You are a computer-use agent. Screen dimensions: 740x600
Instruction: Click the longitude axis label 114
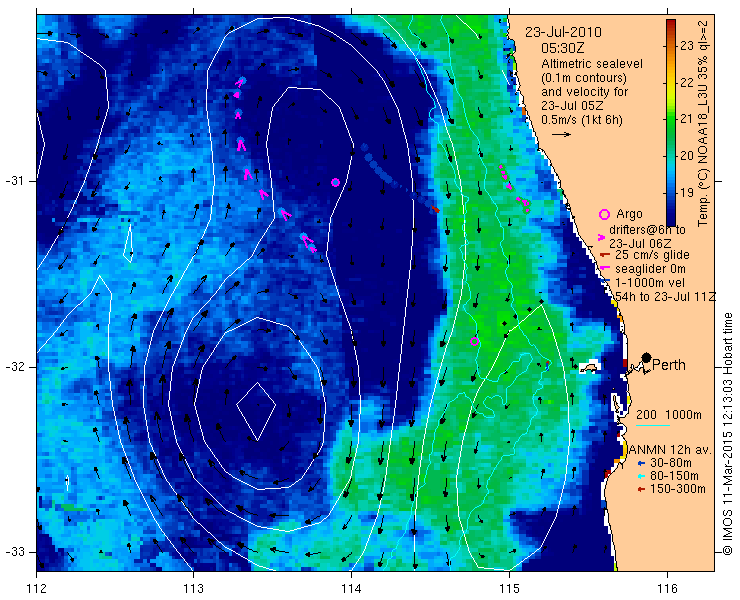(x=352, y=589)
